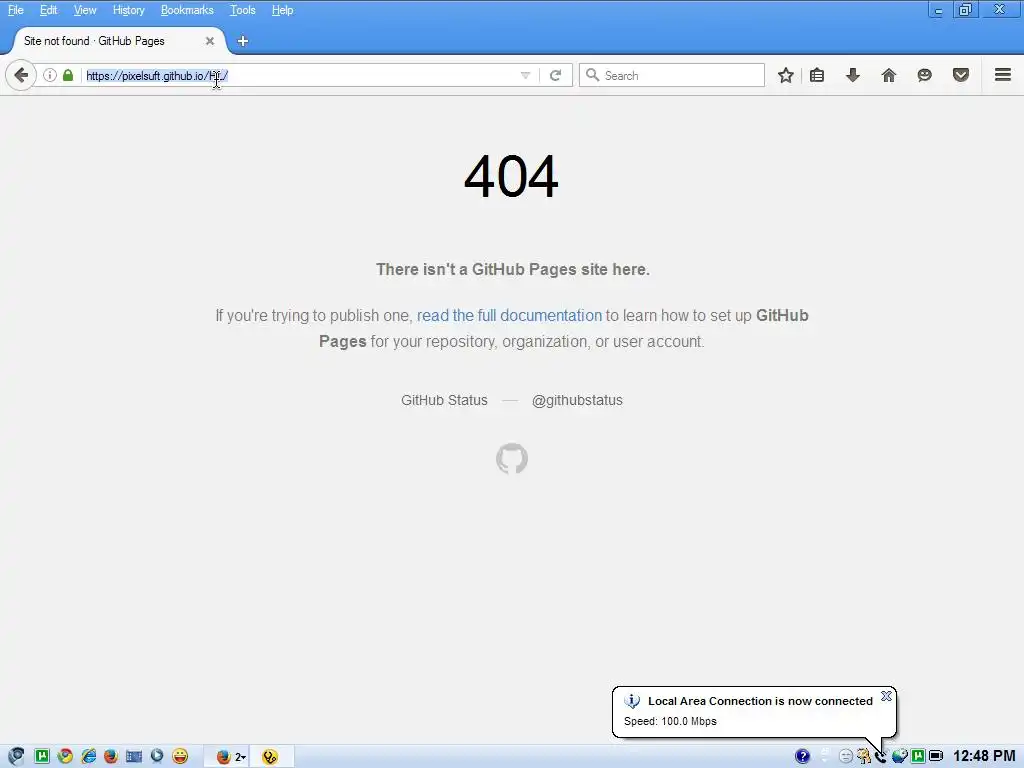Open the film strip video app icon
Image resolution: width=1024 pixels, height=768 pixels.
[x=134, y=756]
